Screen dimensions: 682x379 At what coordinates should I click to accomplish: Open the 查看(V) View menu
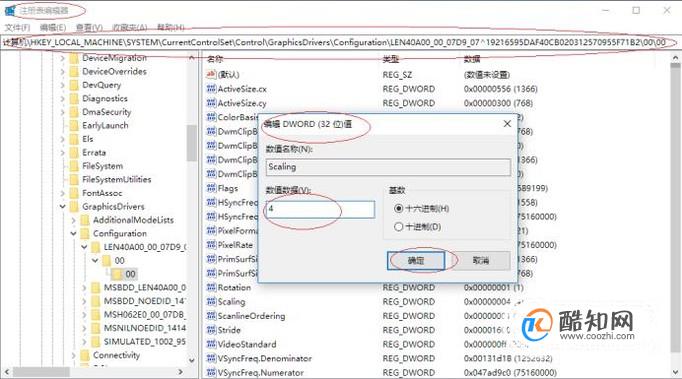89,27
